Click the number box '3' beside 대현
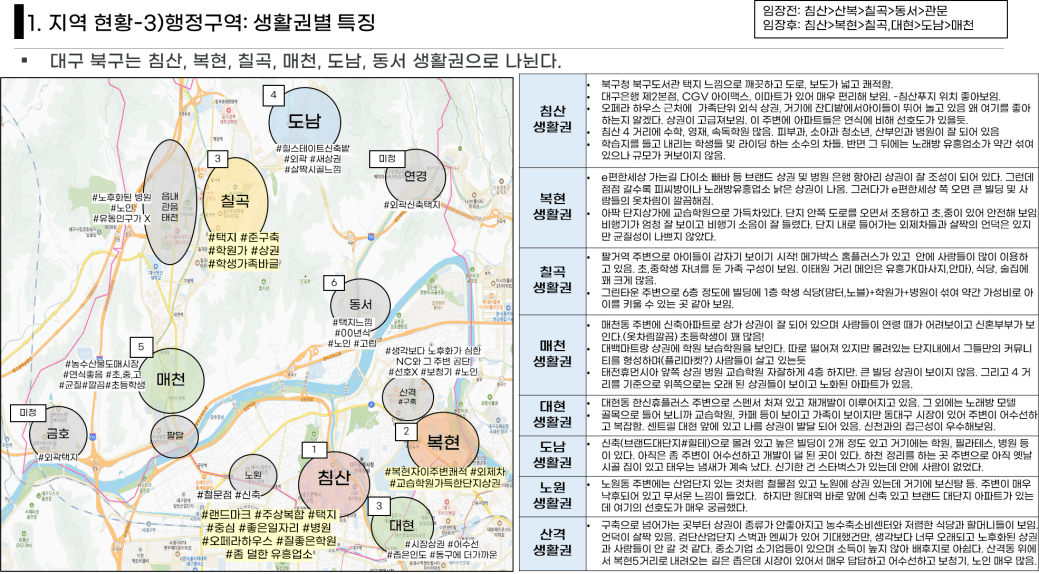The height and width of the screenshot is (574, 1039). click(x=378, y=506)
